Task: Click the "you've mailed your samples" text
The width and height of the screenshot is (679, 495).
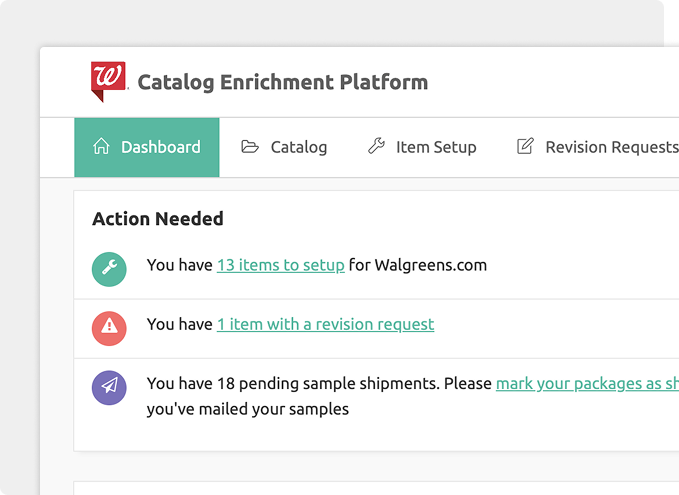Action: point(247,408)
